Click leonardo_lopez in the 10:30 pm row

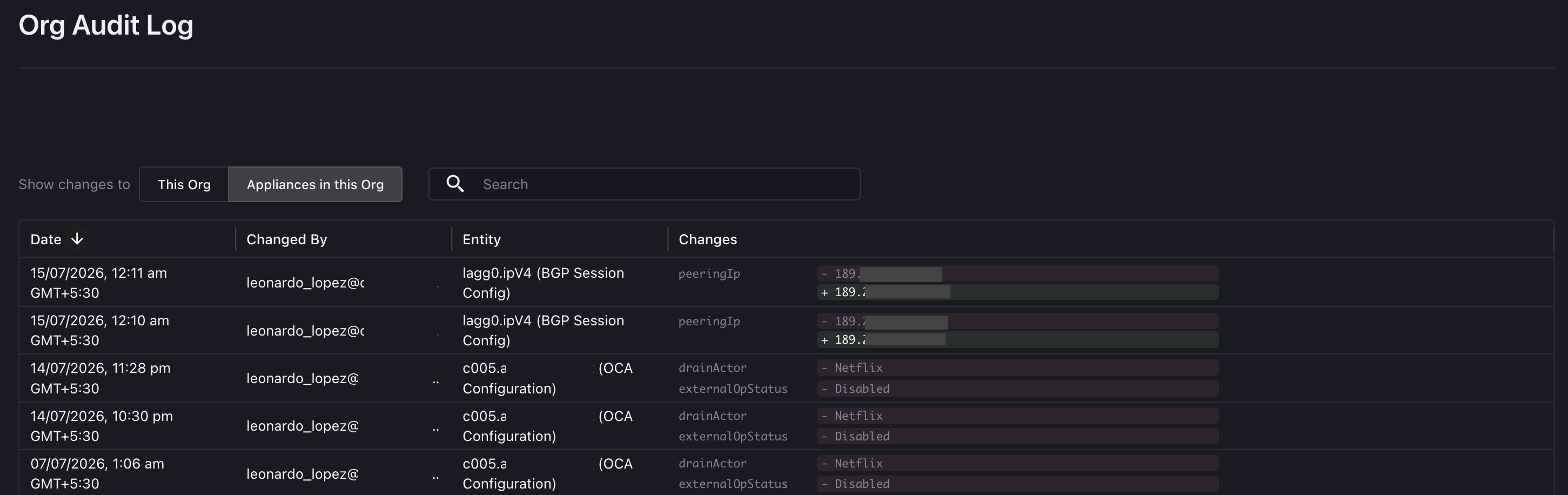303,426
